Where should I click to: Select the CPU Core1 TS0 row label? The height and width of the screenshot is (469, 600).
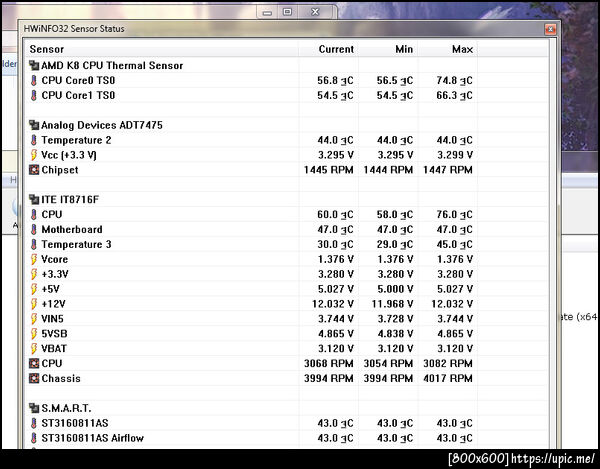click(x=78, y=95)
